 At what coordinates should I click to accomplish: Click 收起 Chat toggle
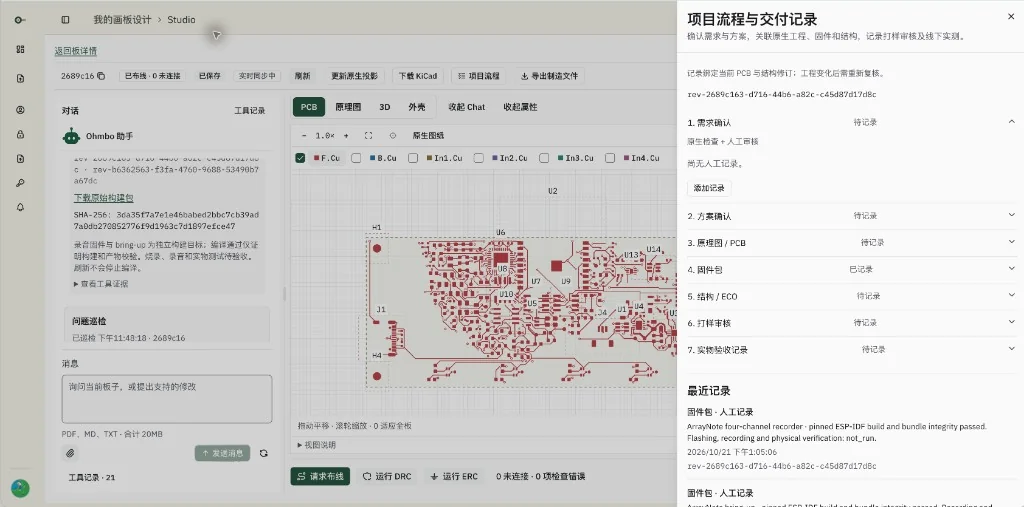pos(466,107)
